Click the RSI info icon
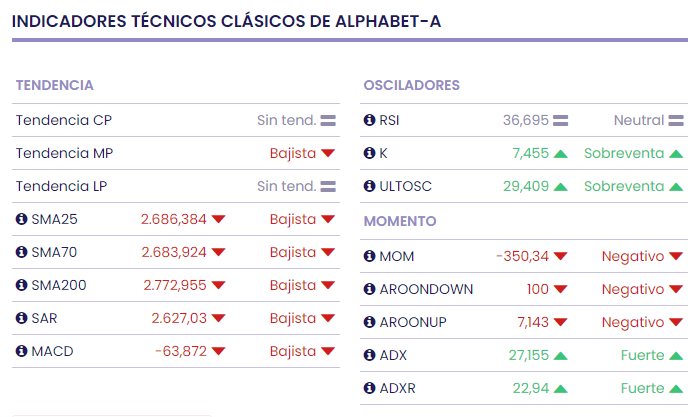Screen dimensions: 696x417 [x=370, y=120]
